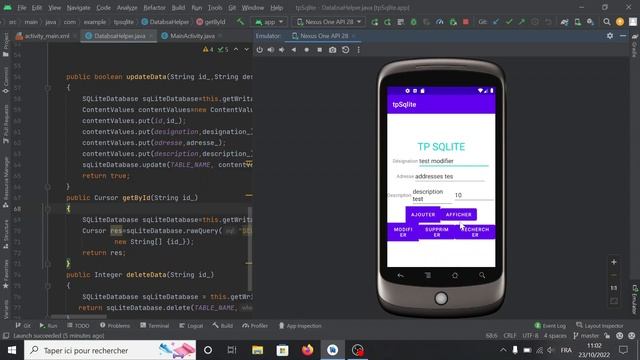Open the Nexus One API 28 device dropdown
This screenshot has height=360, width=640.
click(329, 22)
